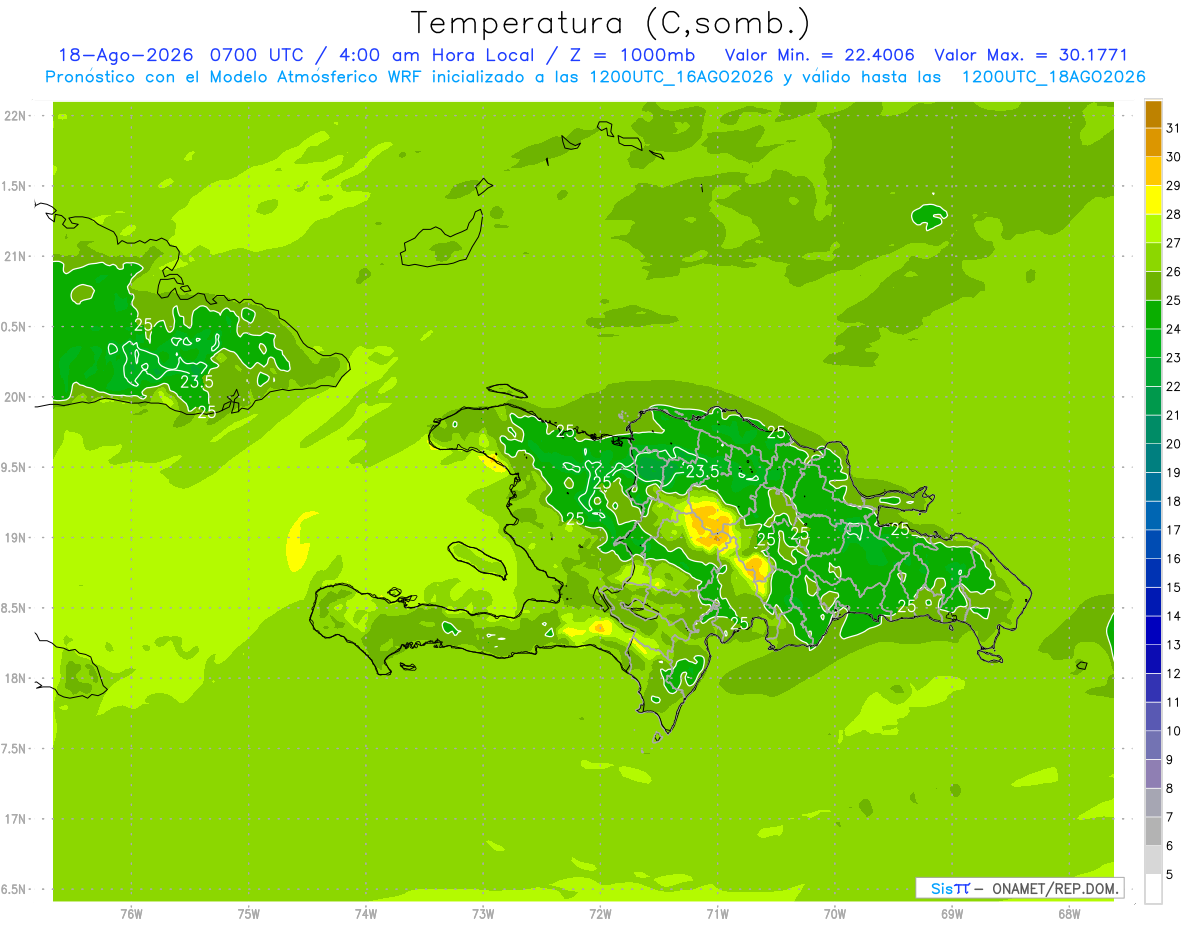1200x927 pixels.
Task: Click the legend value "15"
Action: (x=1174, y=587)
